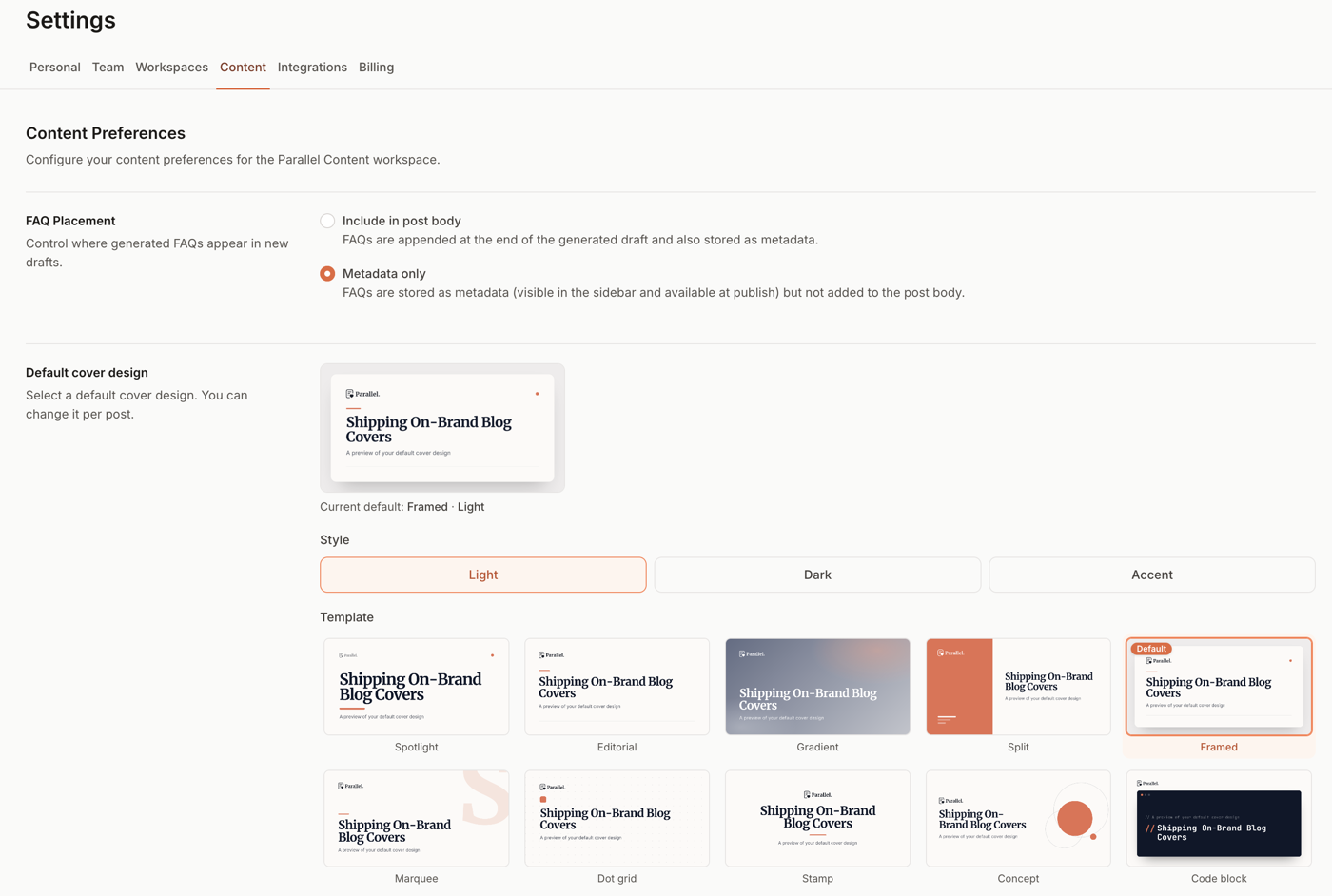The width and height of the screenshot is (1332, 896).
Task: Click the Parallel logo in cover preview
Action: click(x=362, y=394)
